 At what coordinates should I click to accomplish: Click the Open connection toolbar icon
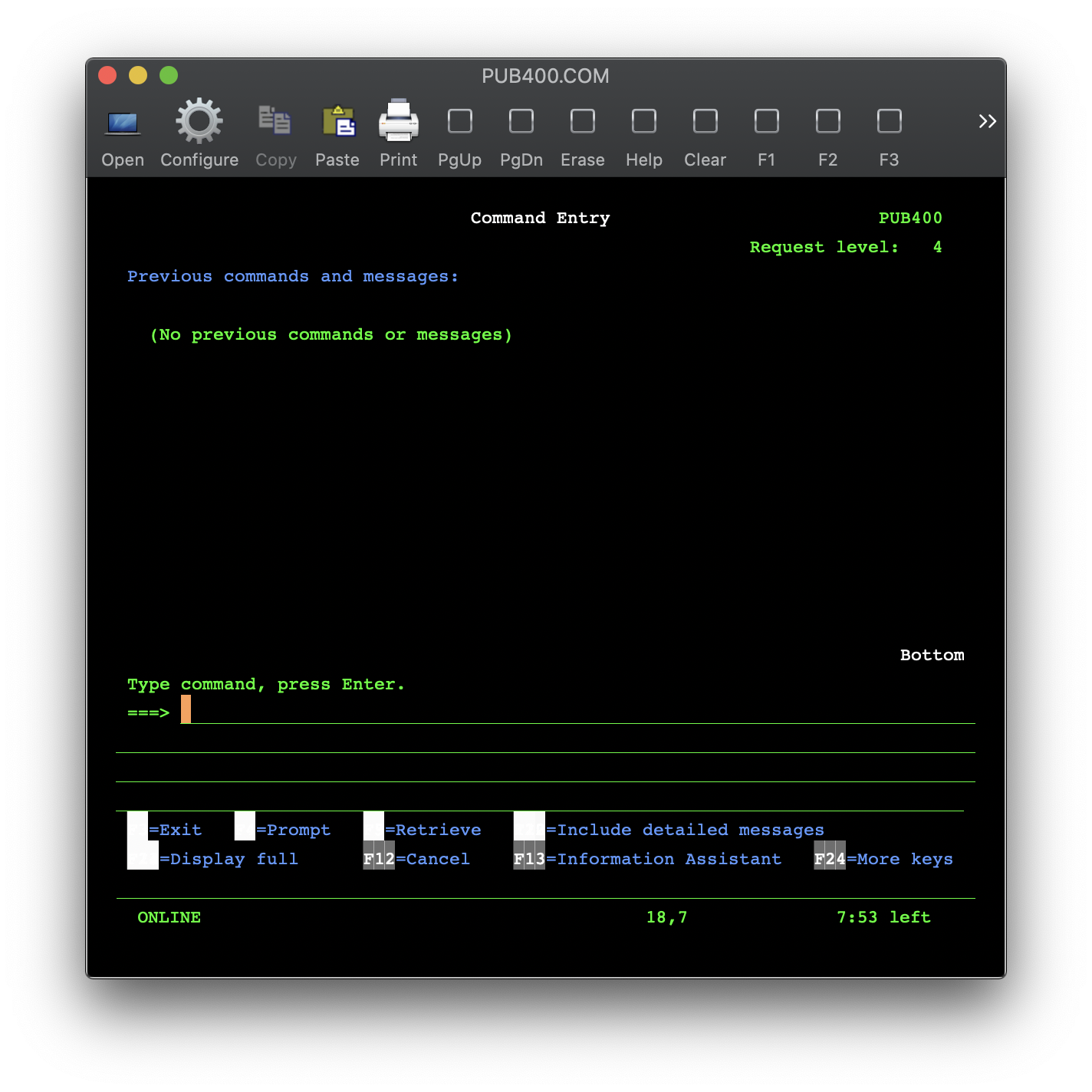click(123, 133)
